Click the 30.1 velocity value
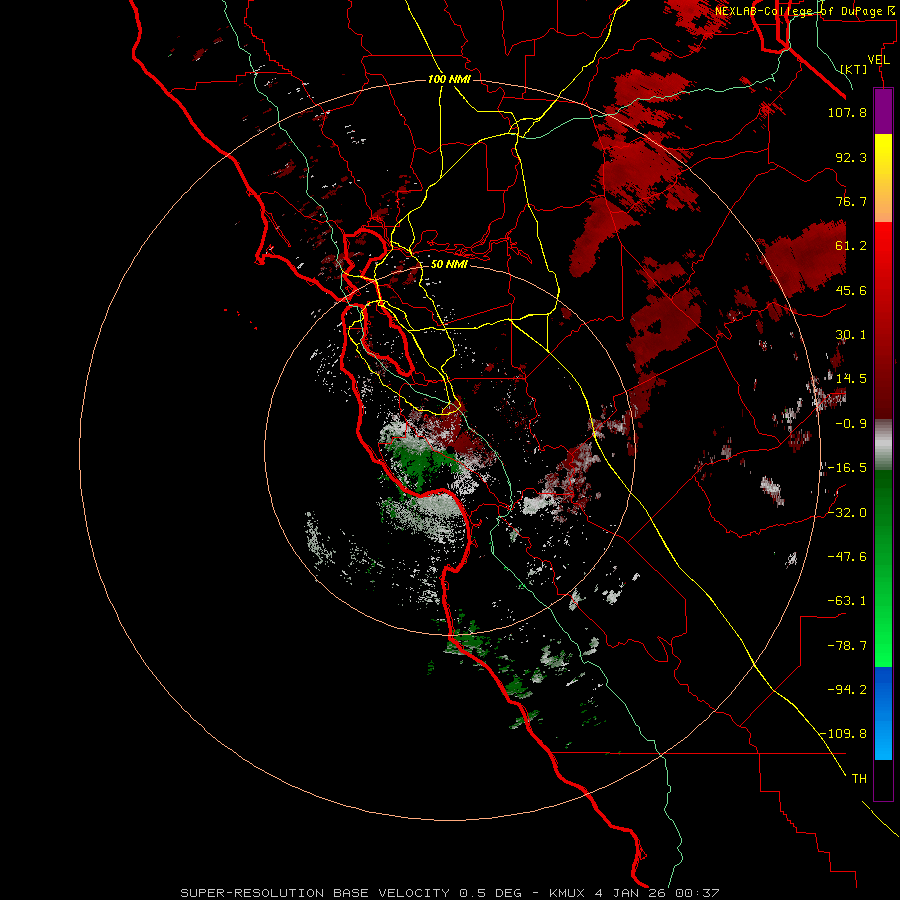Screen dimensions: 900x900 point(851,335)
